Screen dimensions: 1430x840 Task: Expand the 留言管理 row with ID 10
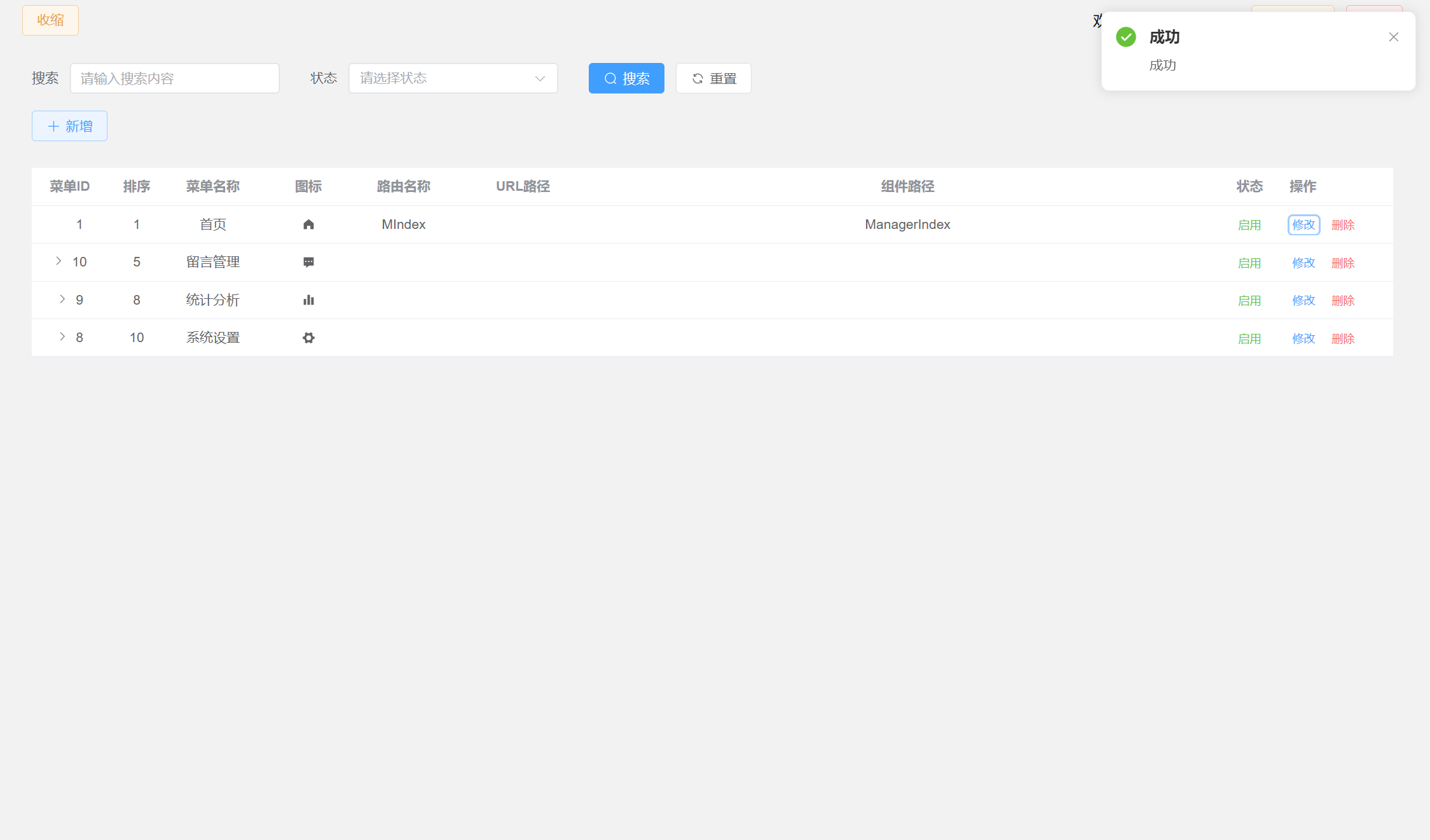point(58,261)
